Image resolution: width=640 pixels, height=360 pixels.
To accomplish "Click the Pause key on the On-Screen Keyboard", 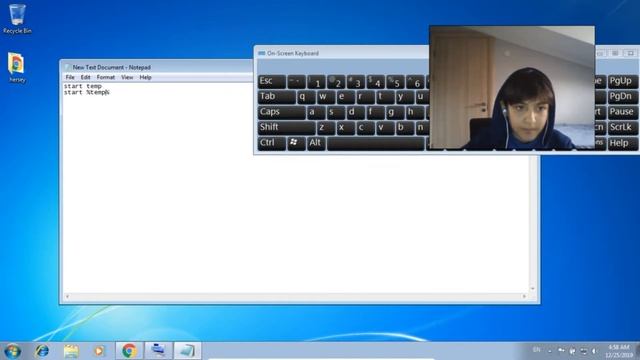I will coord(622,112).
